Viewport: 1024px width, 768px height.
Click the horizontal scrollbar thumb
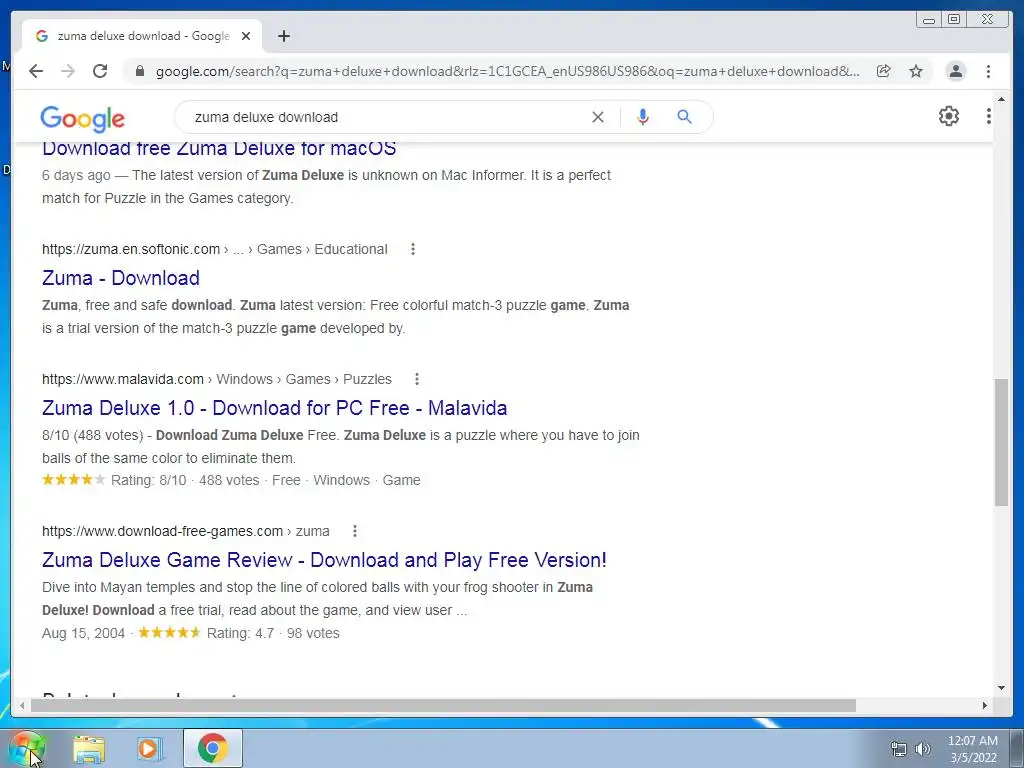[443, 705]
